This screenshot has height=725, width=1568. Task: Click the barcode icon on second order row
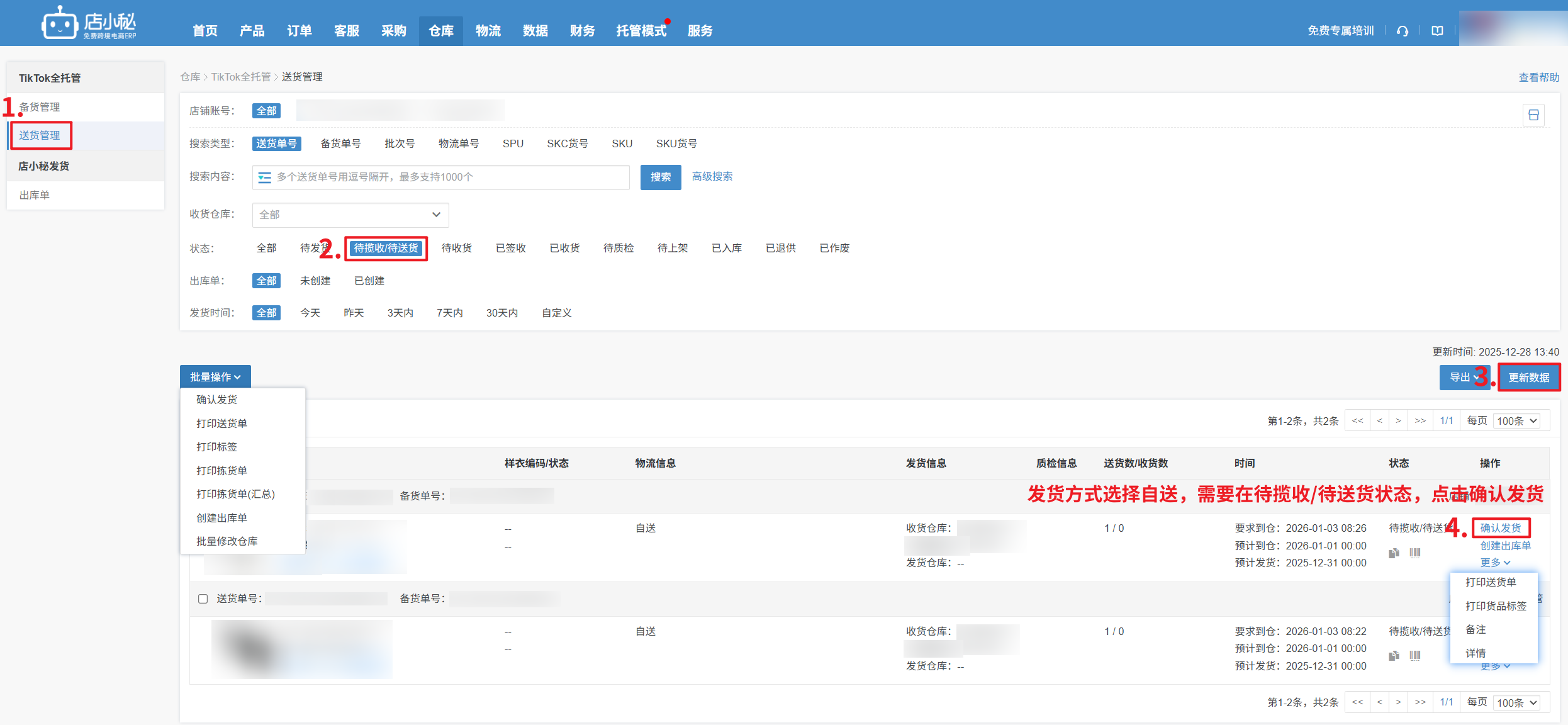pos(1416,655)
